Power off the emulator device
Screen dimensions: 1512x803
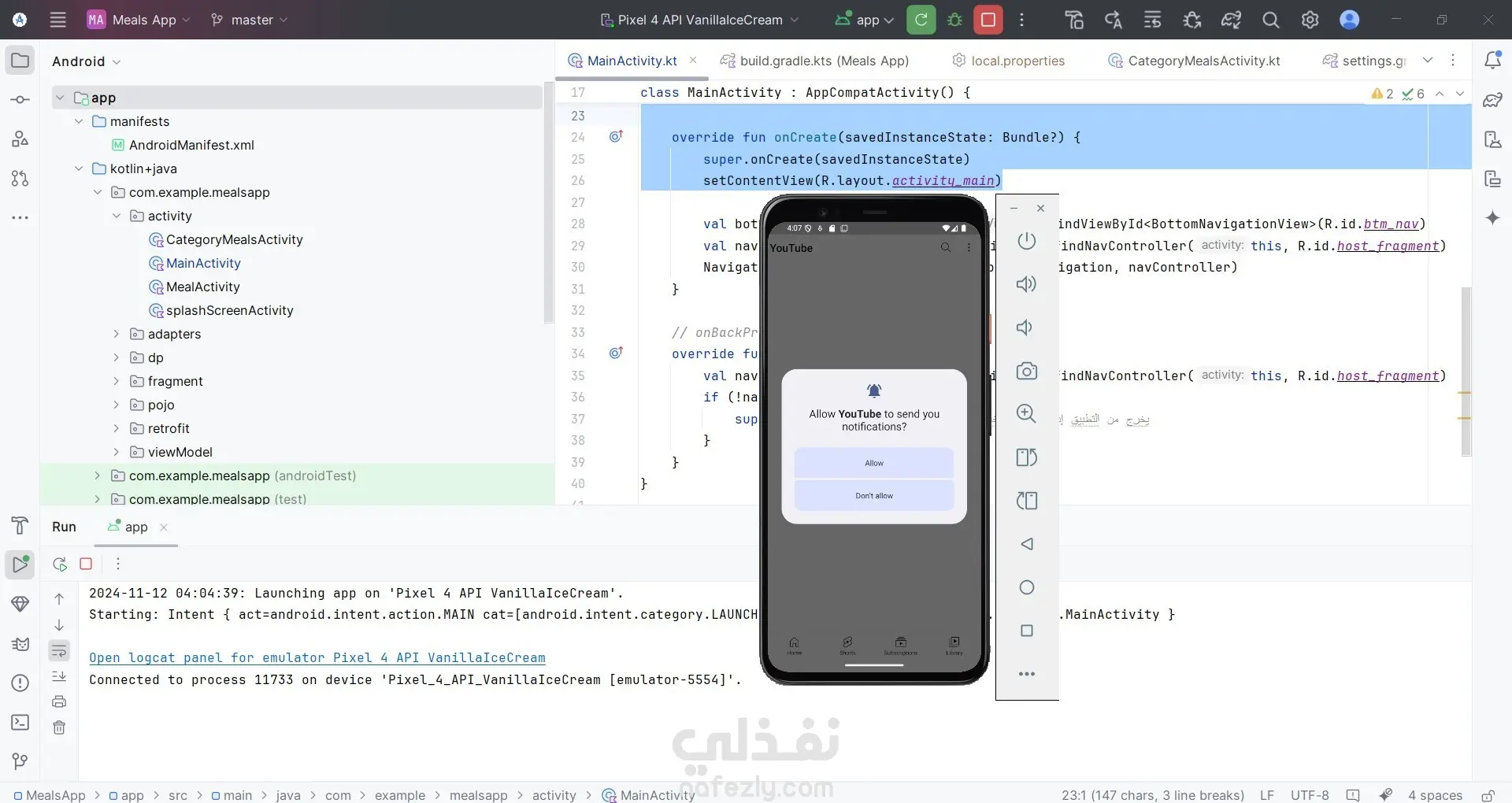tap(1026, 241)
